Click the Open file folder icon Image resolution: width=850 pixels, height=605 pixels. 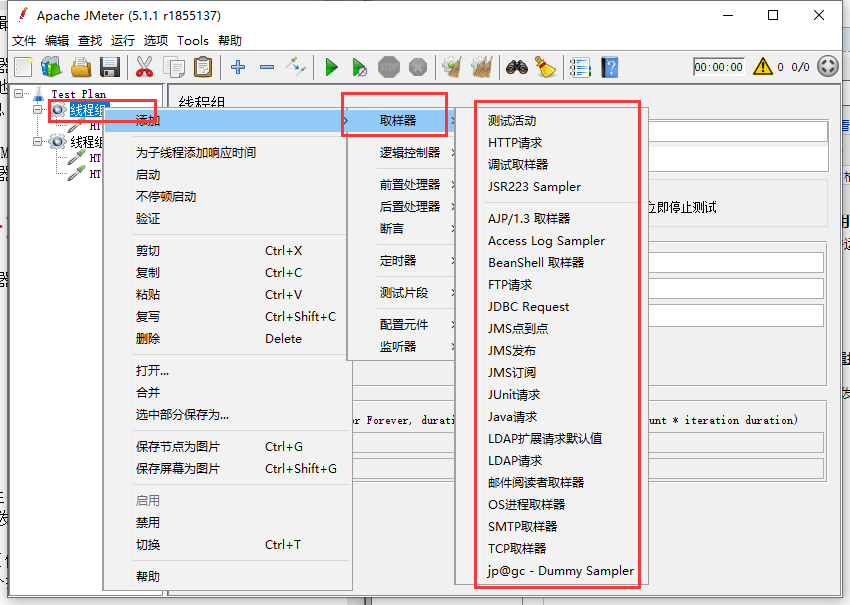(81, 67)
